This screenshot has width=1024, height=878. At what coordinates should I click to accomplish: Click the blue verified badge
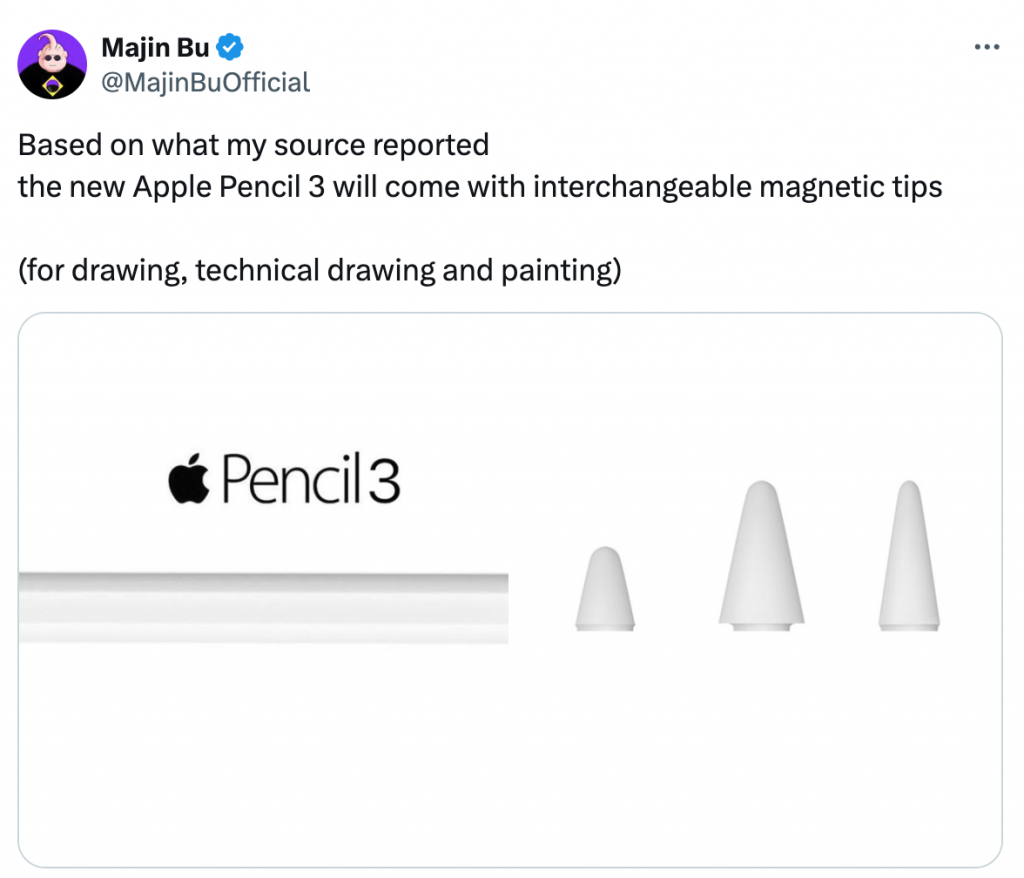click(231, 47)
